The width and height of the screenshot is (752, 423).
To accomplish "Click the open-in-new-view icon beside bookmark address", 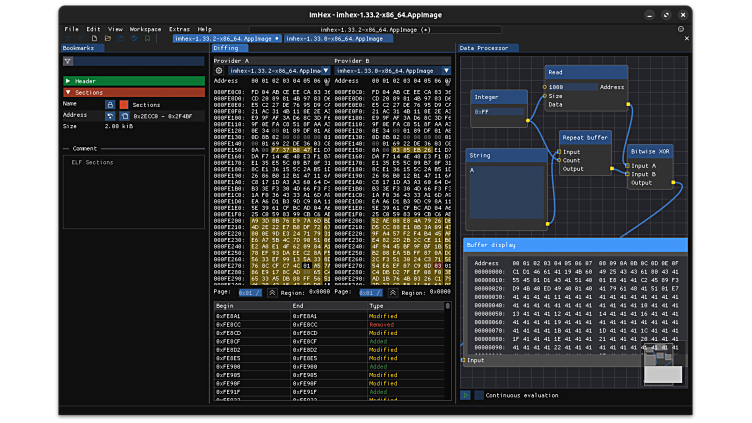I will 124,116.
